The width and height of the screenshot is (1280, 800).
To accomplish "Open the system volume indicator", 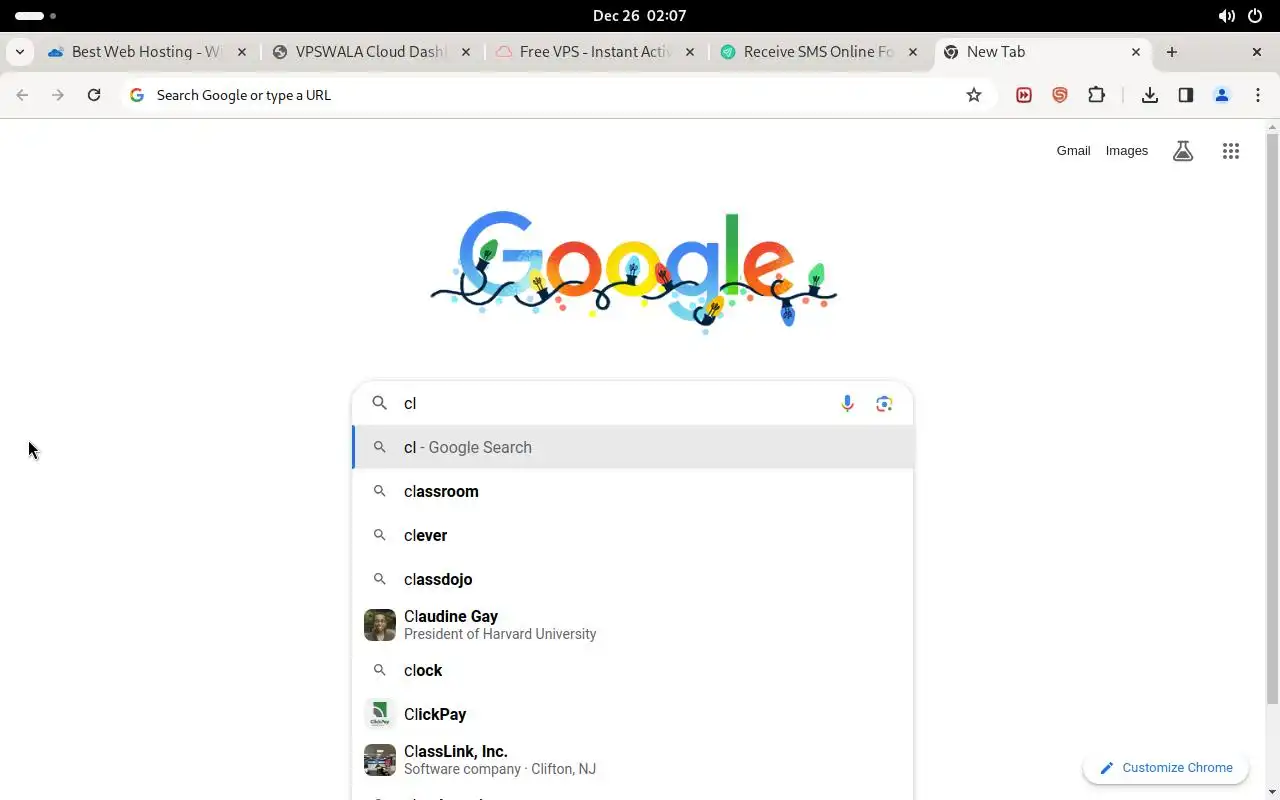I will (1226, 16).
